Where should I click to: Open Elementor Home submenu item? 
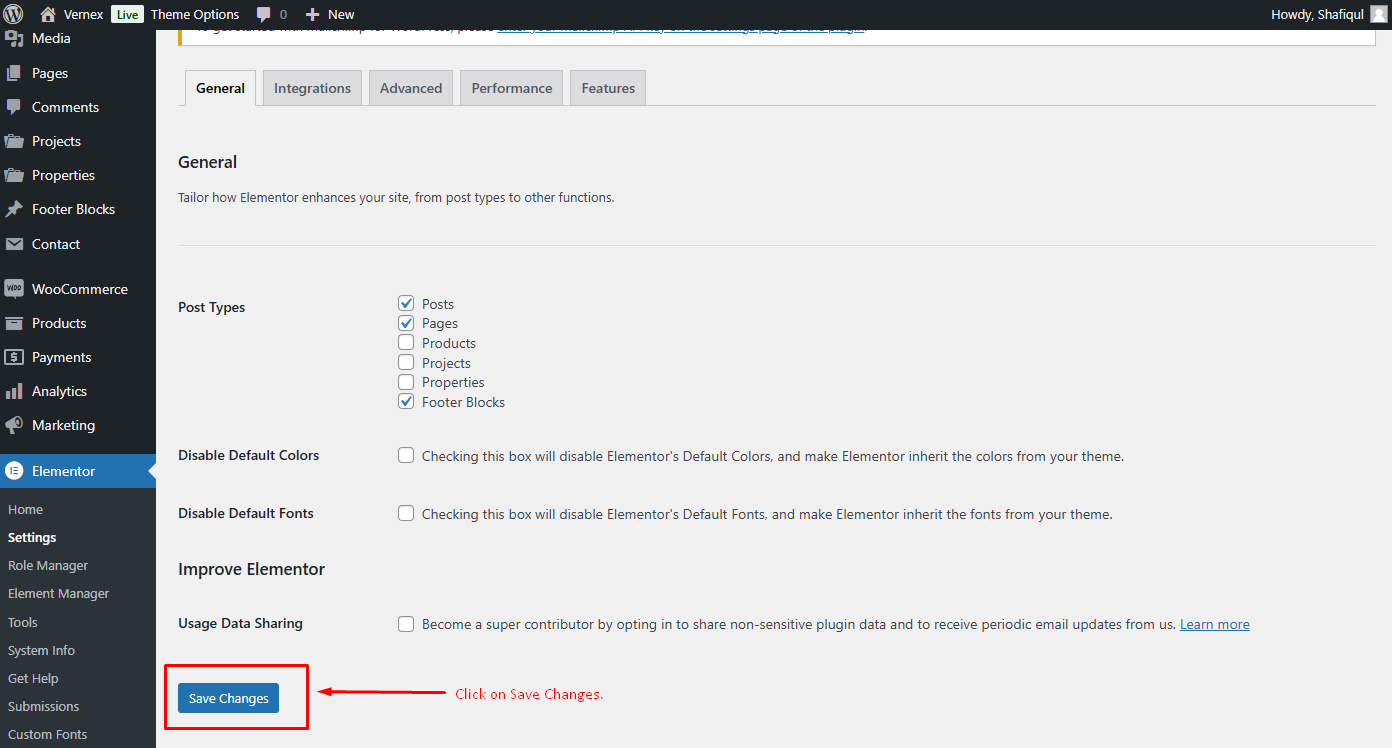(26, 509)
